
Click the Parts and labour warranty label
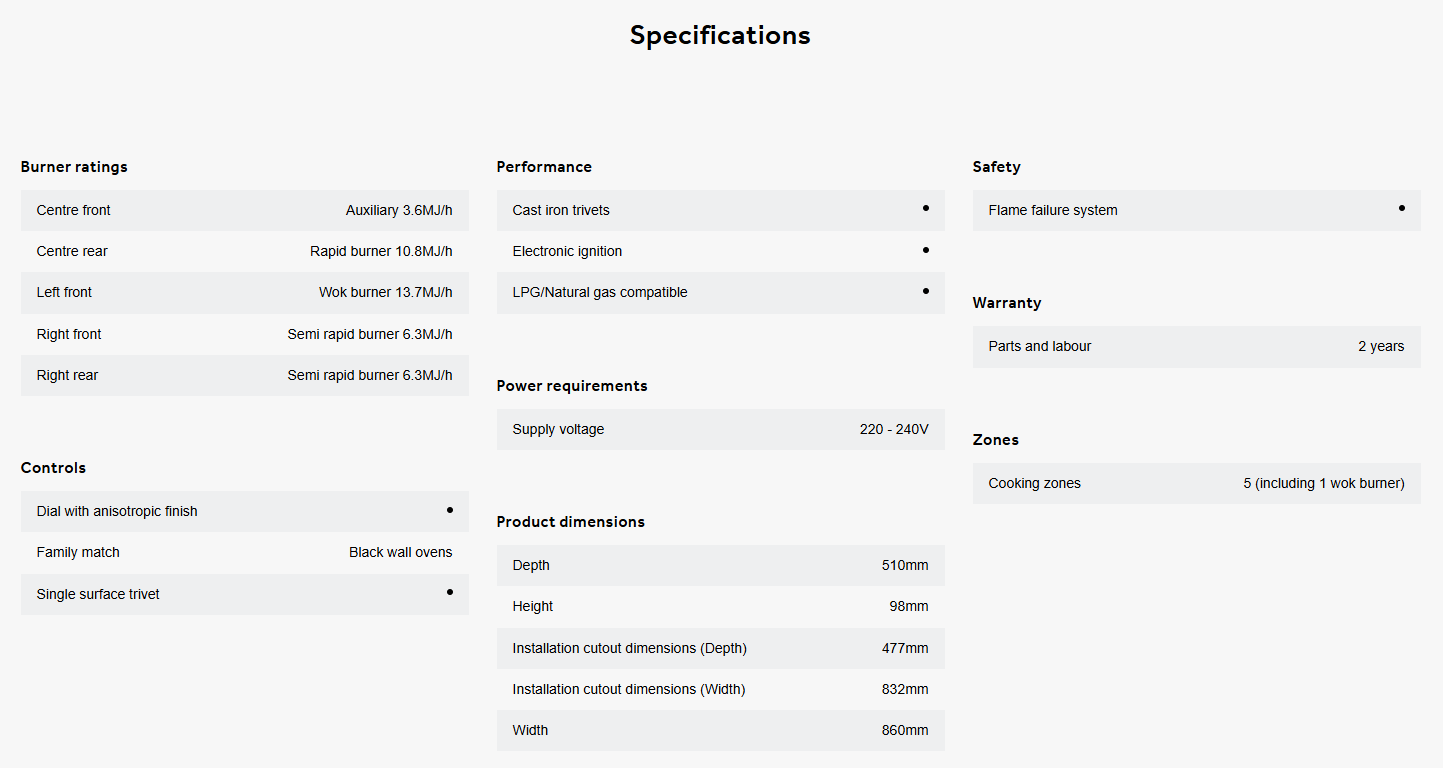click(1039, 346)
